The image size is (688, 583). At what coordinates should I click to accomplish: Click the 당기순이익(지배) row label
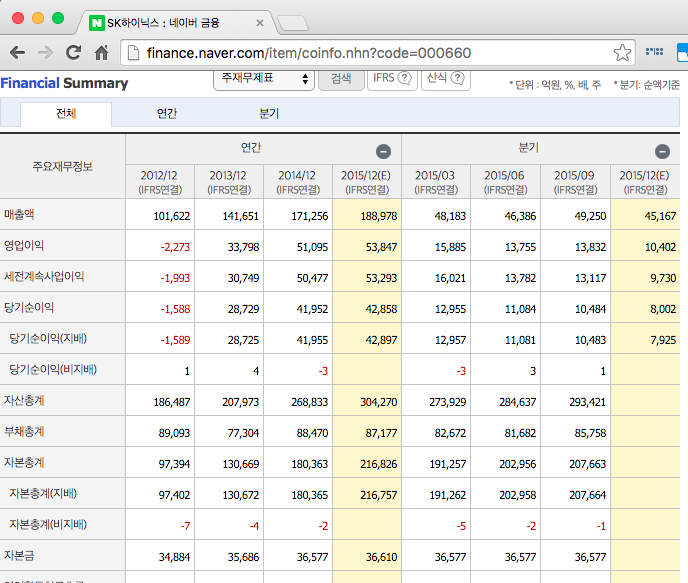click(x=48, y=338)
